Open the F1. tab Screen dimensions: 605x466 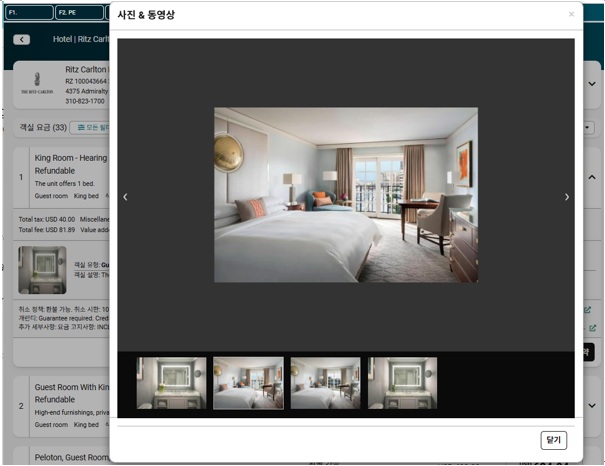(x=29, y=12)
